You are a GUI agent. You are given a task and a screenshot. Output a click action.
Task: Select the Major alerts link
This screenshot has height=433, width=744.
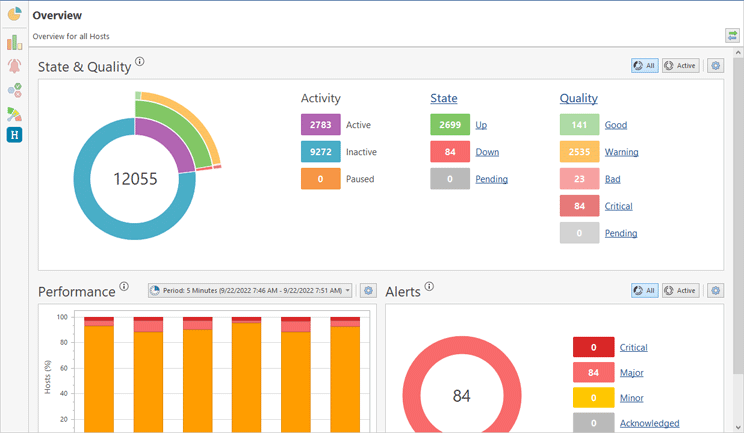tap(631, 373)
